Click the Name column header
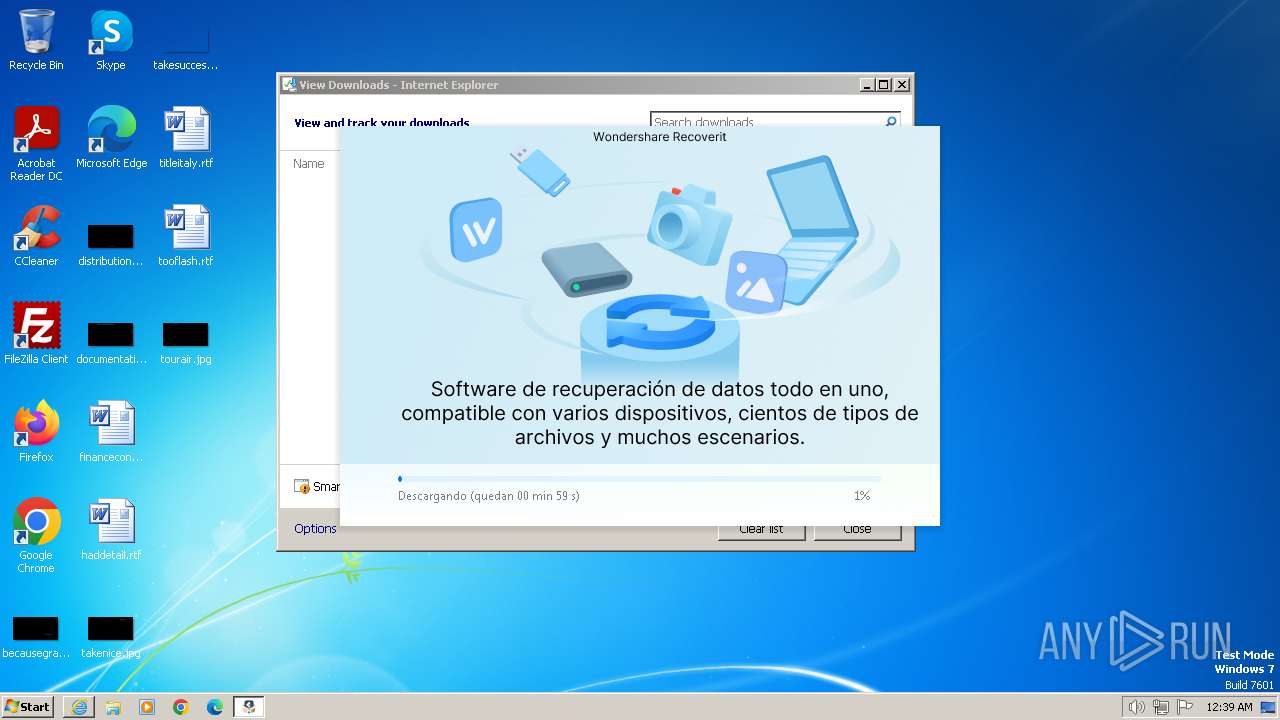The height and width of the screenshot is (720, 1280). [309, 163]
